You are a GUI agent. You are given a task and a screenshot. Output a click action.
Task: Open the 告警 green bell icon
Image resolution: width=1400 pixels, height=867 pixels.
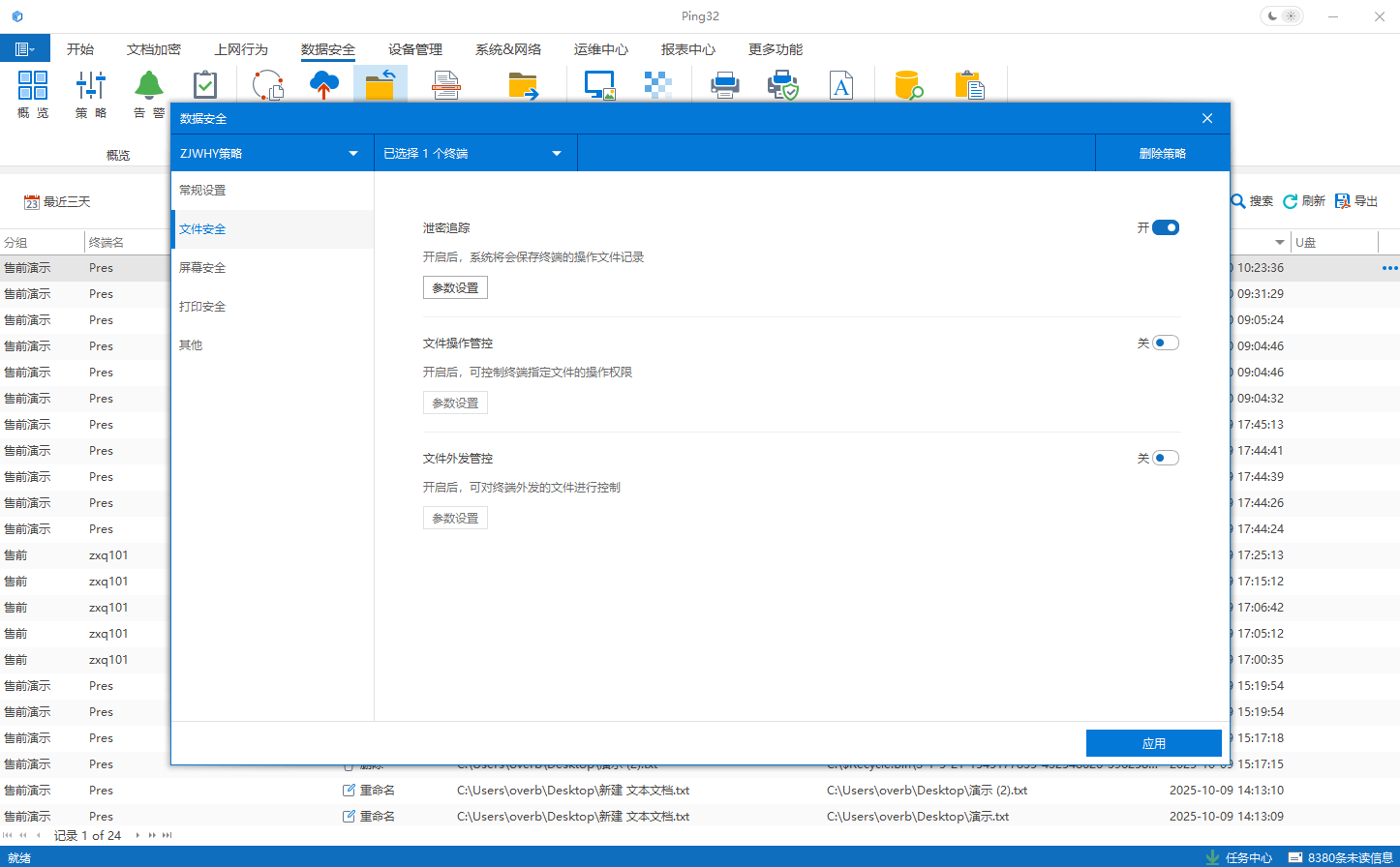click(149, 86)
